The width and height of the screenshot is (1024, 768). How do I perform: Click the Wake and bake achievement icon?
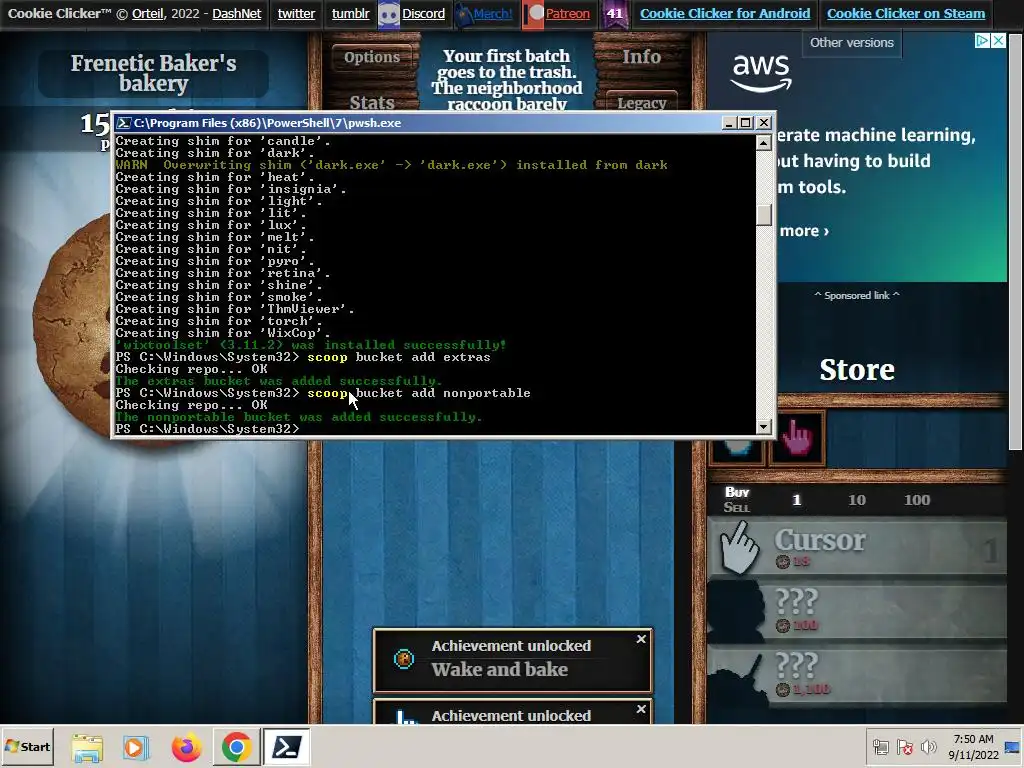[x=404, y=659]
